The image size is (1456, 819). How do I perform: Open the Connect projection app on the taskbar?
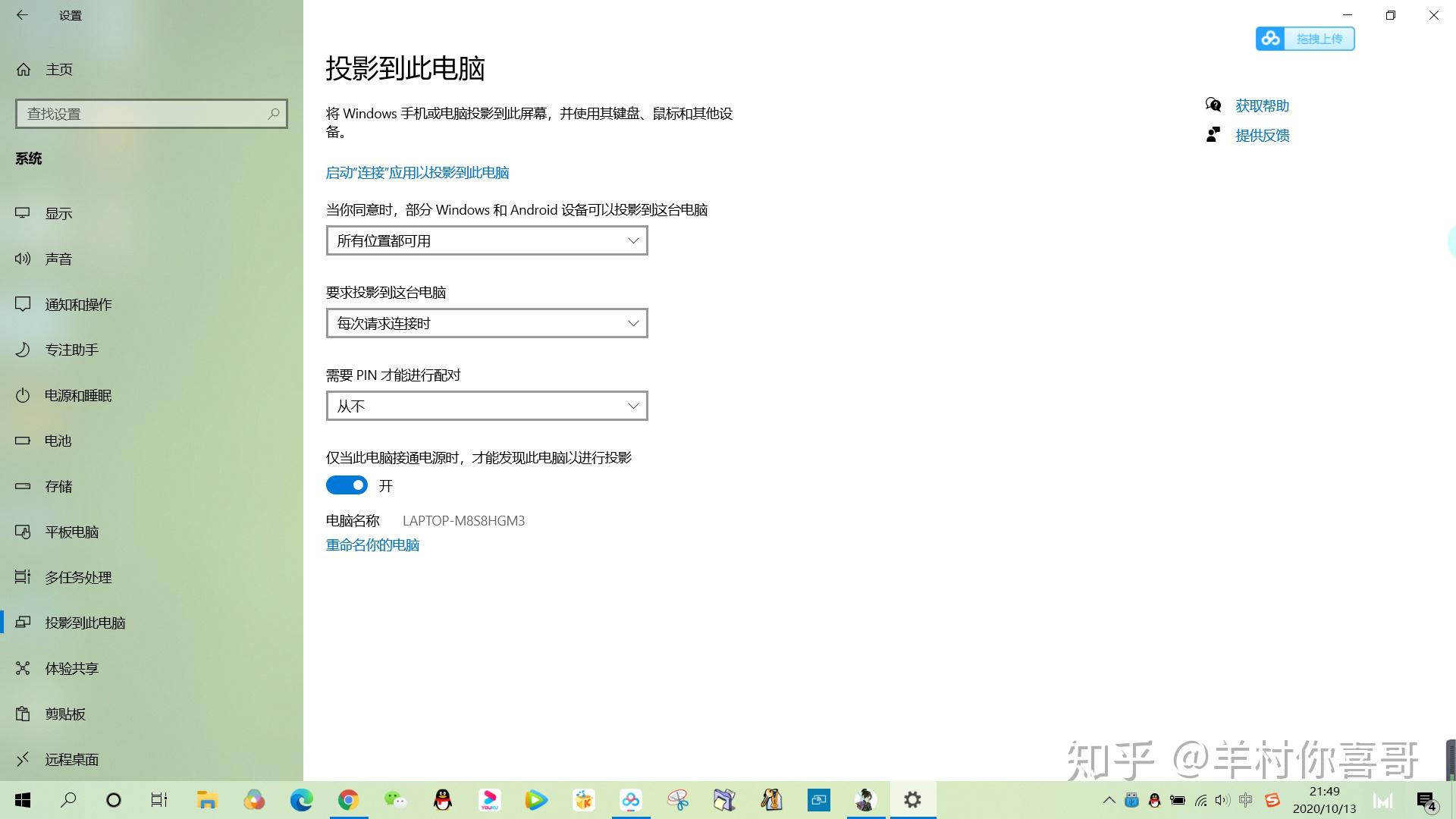[819, 800]
